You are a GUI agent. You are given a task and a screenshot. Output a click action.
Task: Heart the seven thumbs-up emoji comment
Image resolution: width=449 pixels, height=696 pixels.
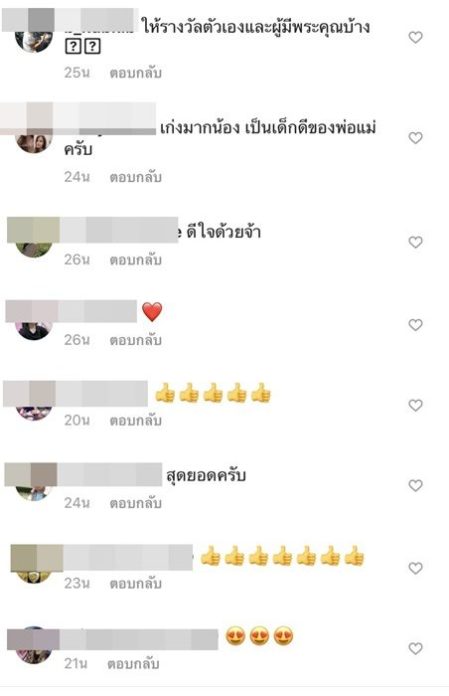tap(415, 568)
